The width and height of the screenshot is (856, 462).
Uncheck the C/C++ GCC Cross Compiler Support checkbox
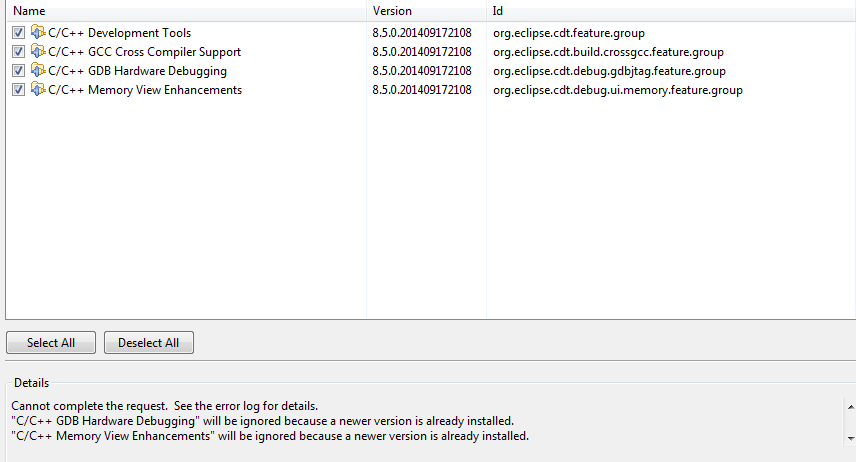[x=19, y=52]
